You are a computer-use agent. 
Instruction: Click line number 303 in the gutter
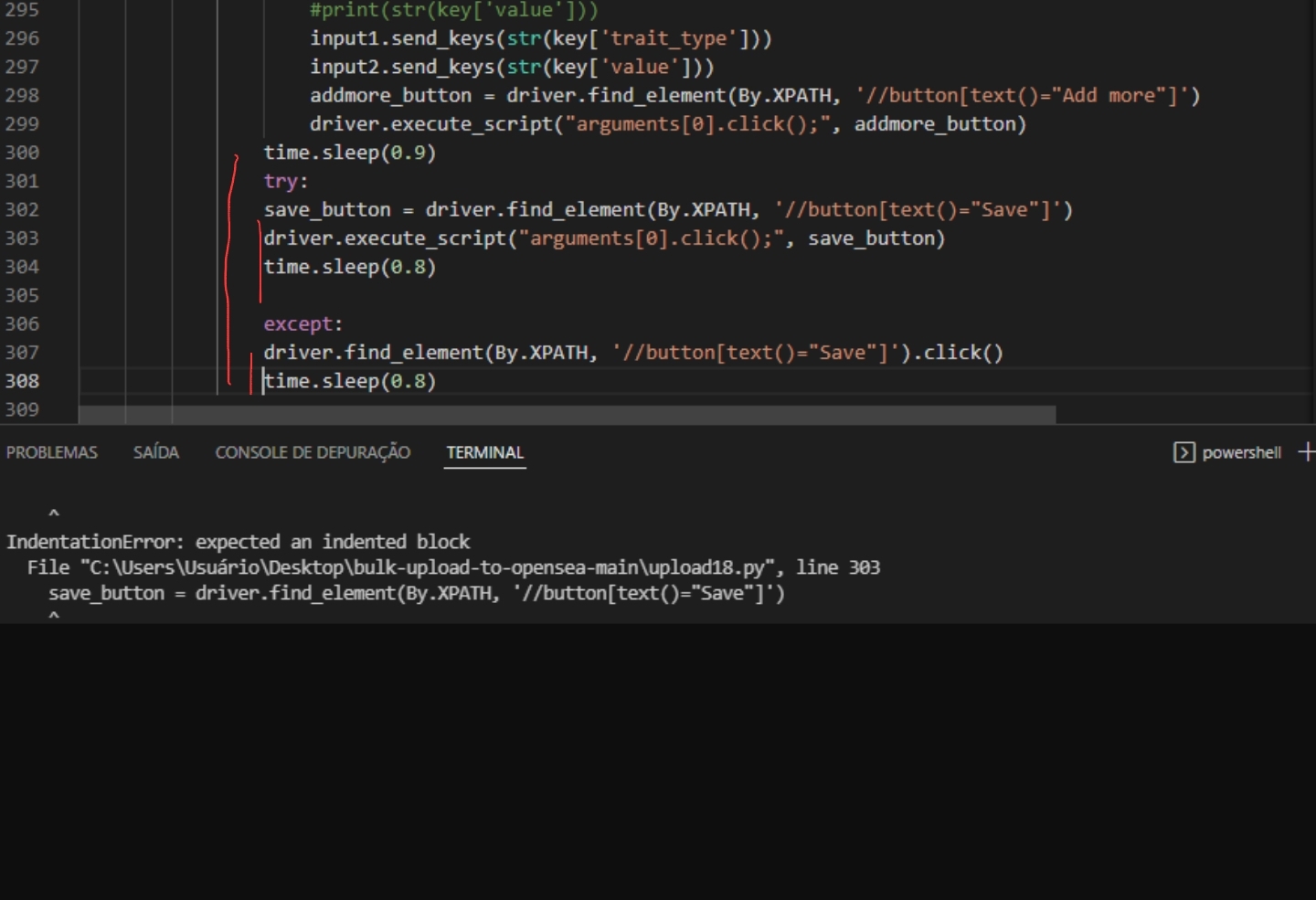pyautogui.click(x=25, y=238)
